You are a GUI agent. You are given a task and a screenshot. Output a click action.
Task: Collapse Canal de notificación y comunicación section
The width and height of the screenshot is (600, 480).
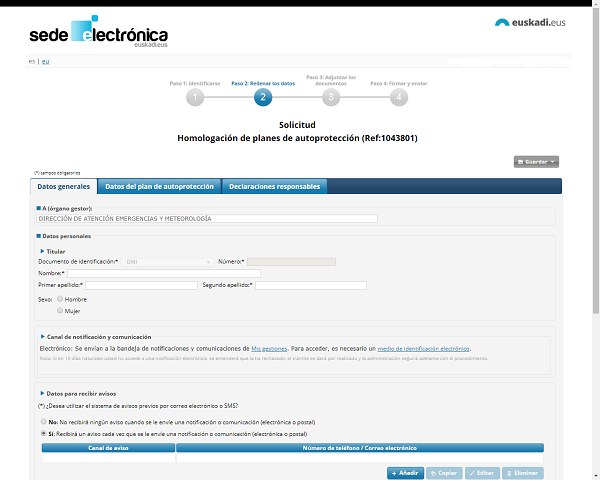42,337
